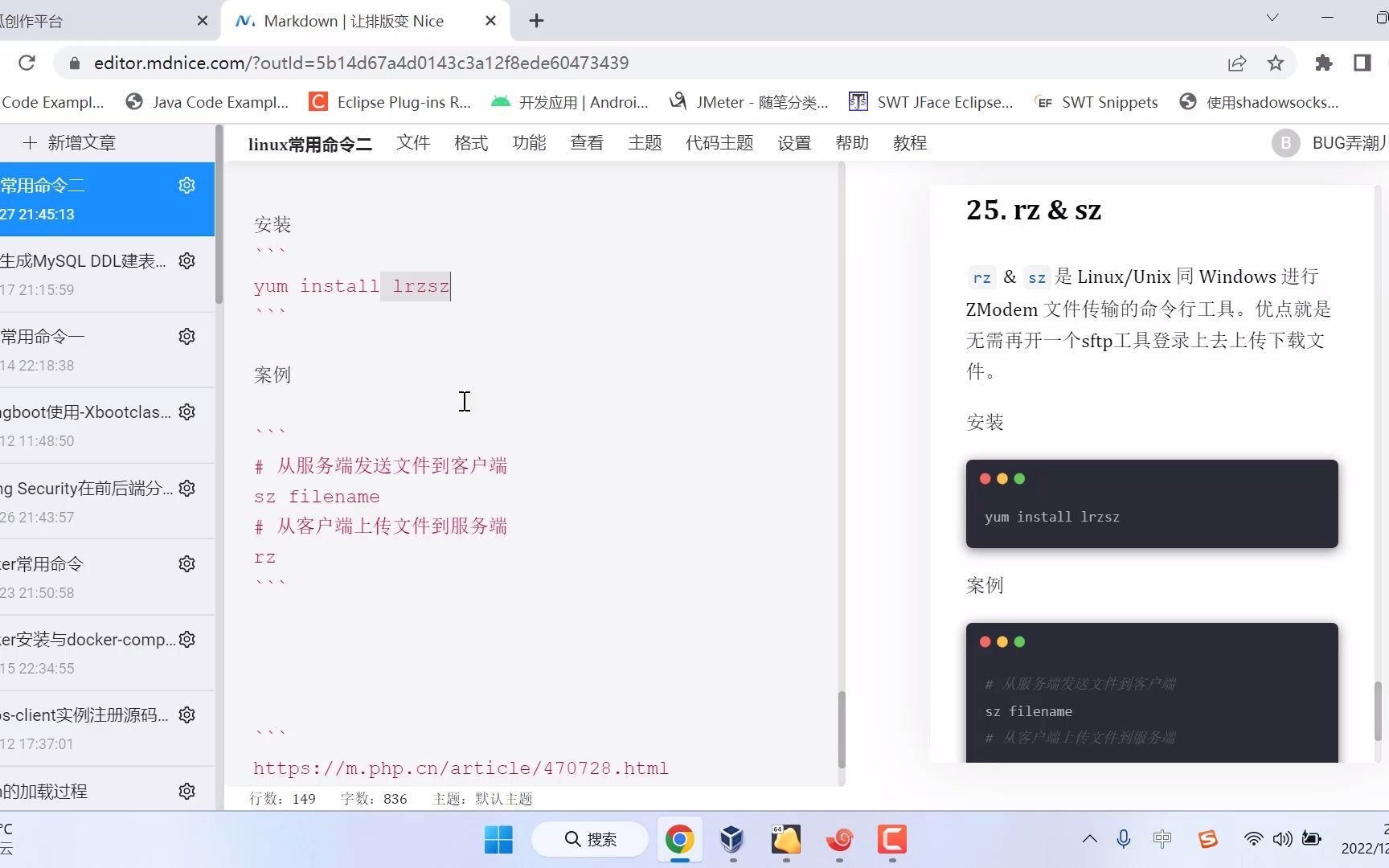Open Java Code Exampl bookmark

[207, 102]
